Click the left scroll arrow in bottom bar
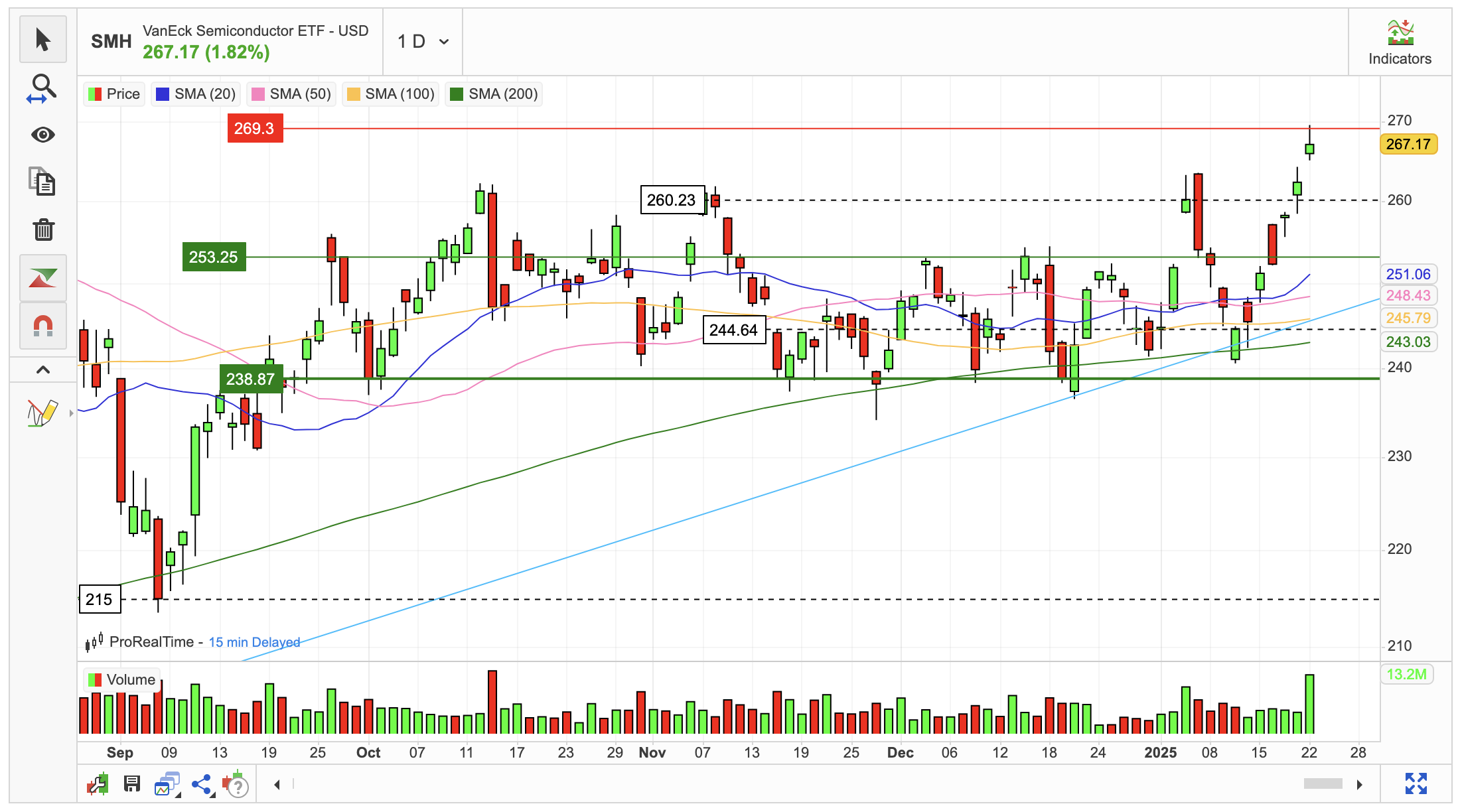 [x=277, y=785]
